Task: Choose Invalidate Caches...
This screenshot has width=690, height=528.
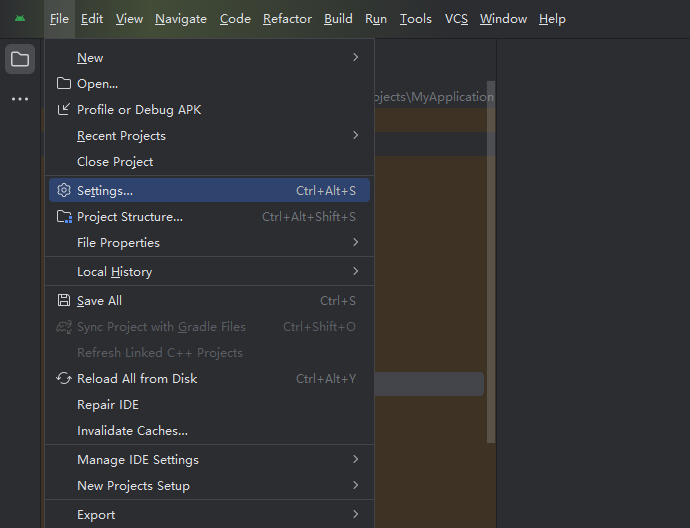Action: coord(209,430)
